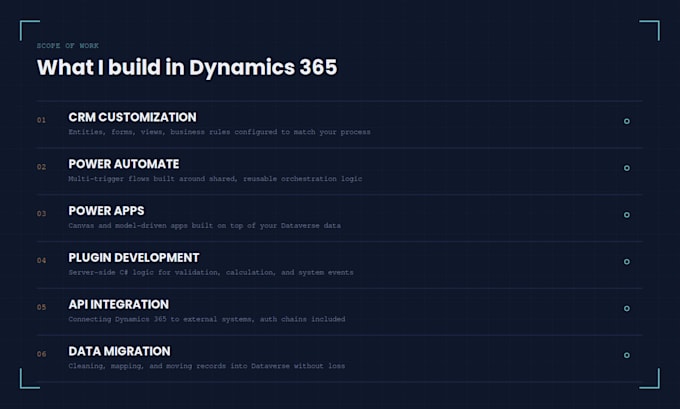680x409 pixels.
Task: Click the circle icon in CRM Customization row
Action: point(627,121)
